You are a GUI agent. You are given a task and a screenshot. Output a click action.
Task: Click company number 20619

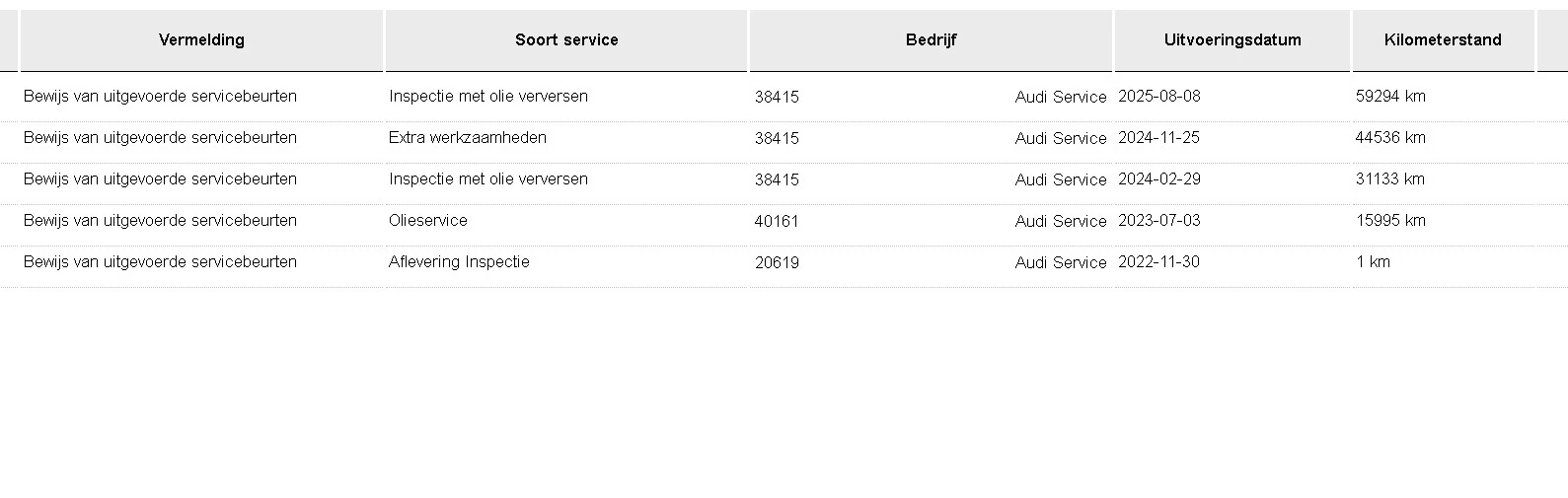click(x=777, y=263)
